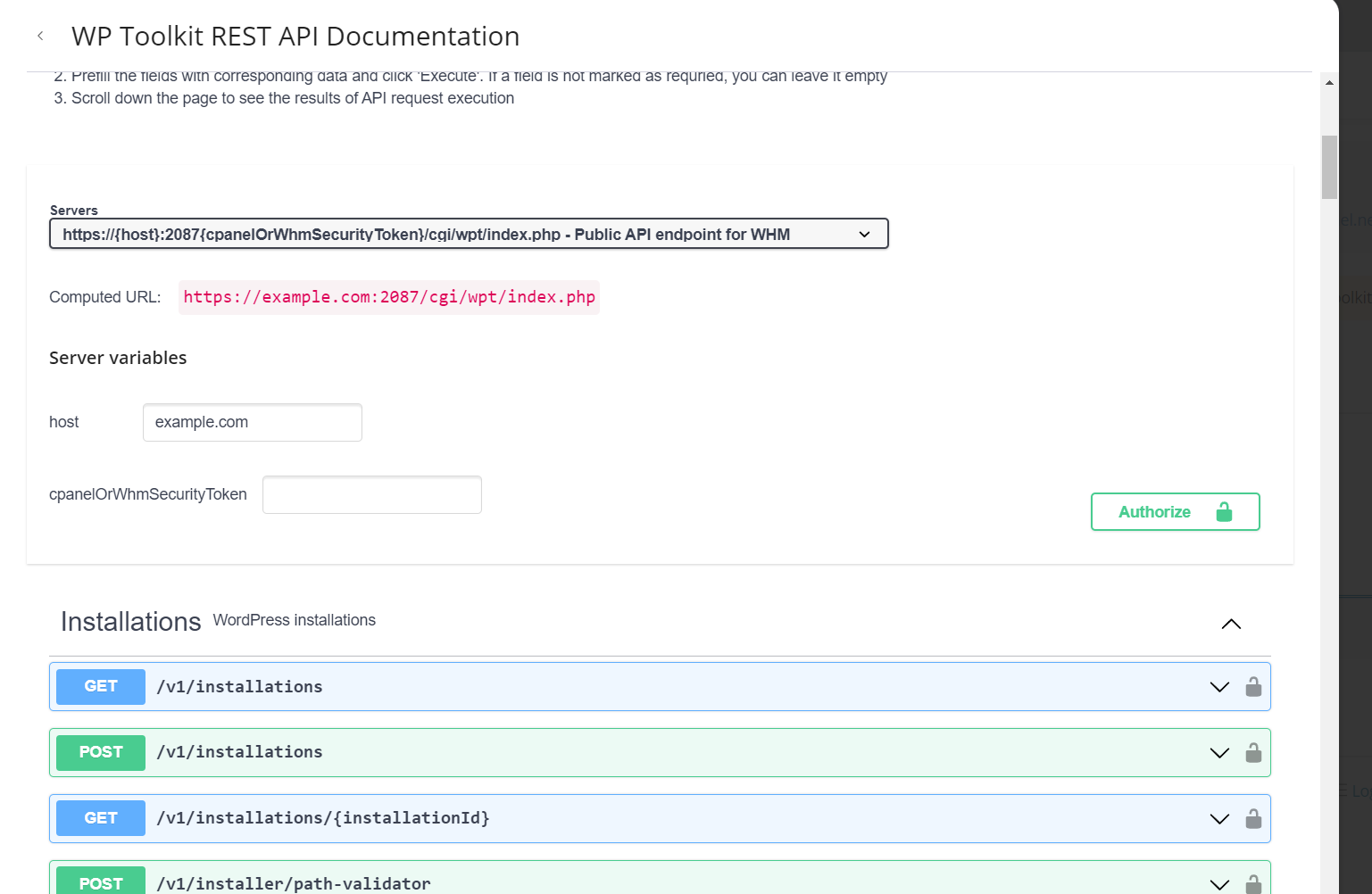Select the GET badge of /v1/installations
This screenshot has height=894, width=1372.
coord(100,686)
